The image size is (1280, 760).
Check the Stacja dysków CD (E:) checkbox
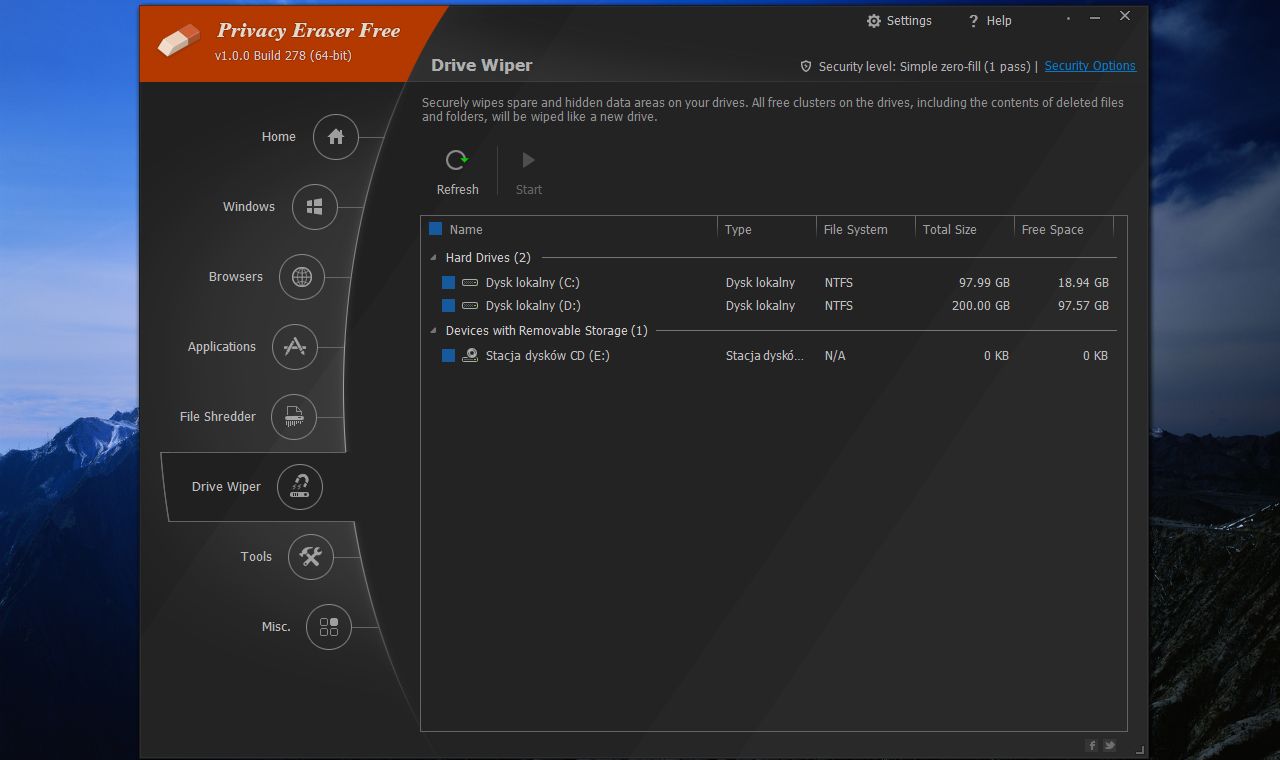coord(448,355)
